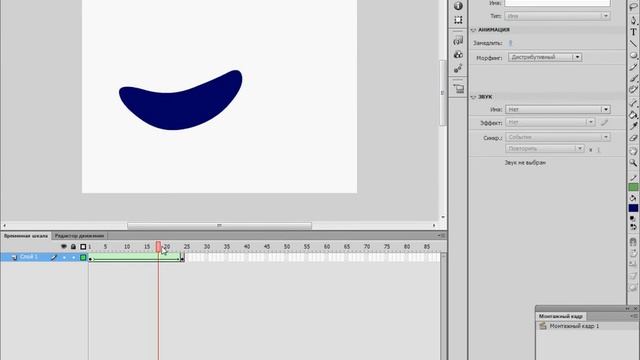Click the stage scroll right arrow
This screenshot has width=640, height=360.
coord(434,226)
